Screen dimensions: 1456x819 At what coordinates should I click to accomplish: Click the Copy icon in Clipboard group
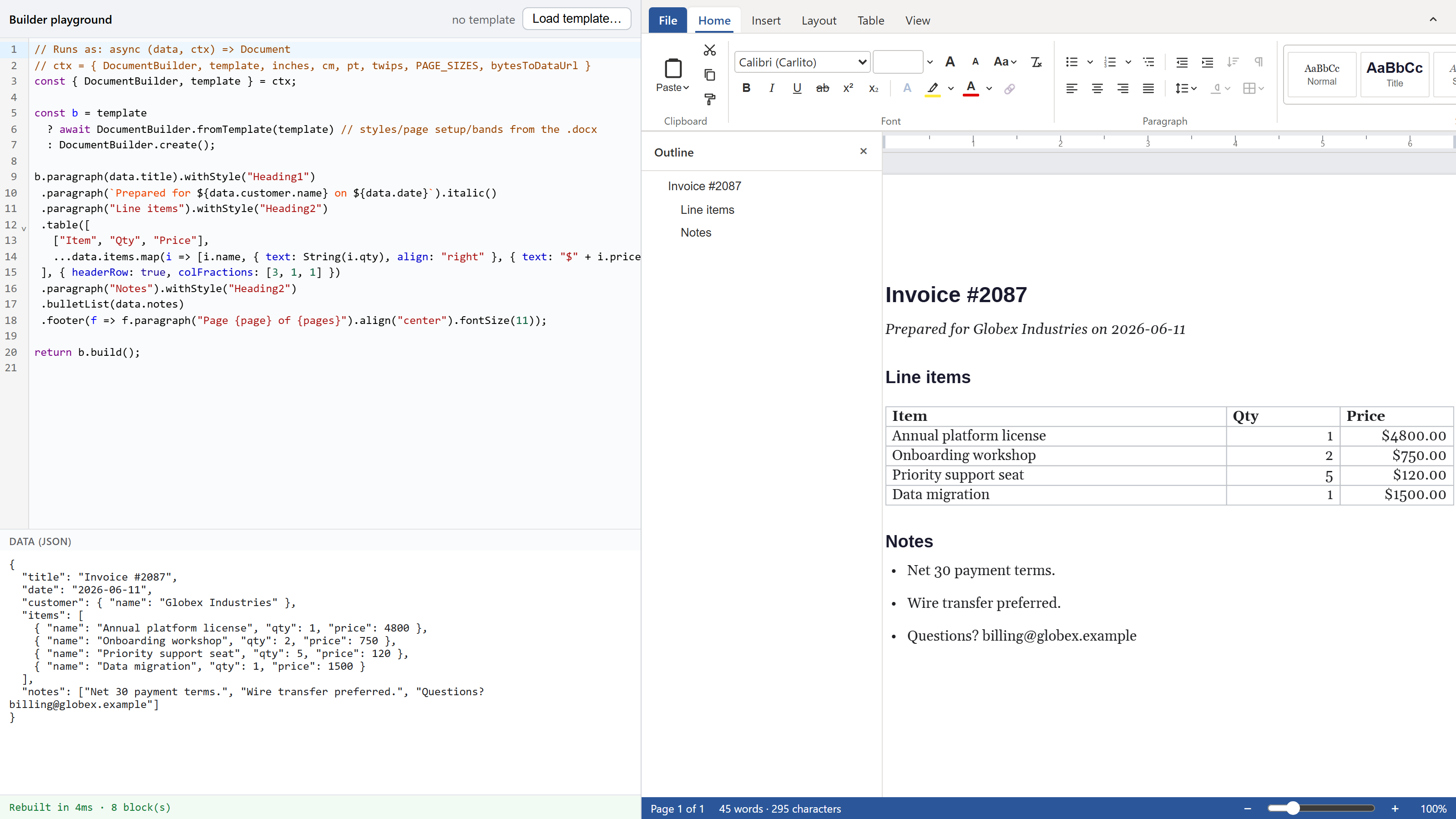tap(709, 75)
